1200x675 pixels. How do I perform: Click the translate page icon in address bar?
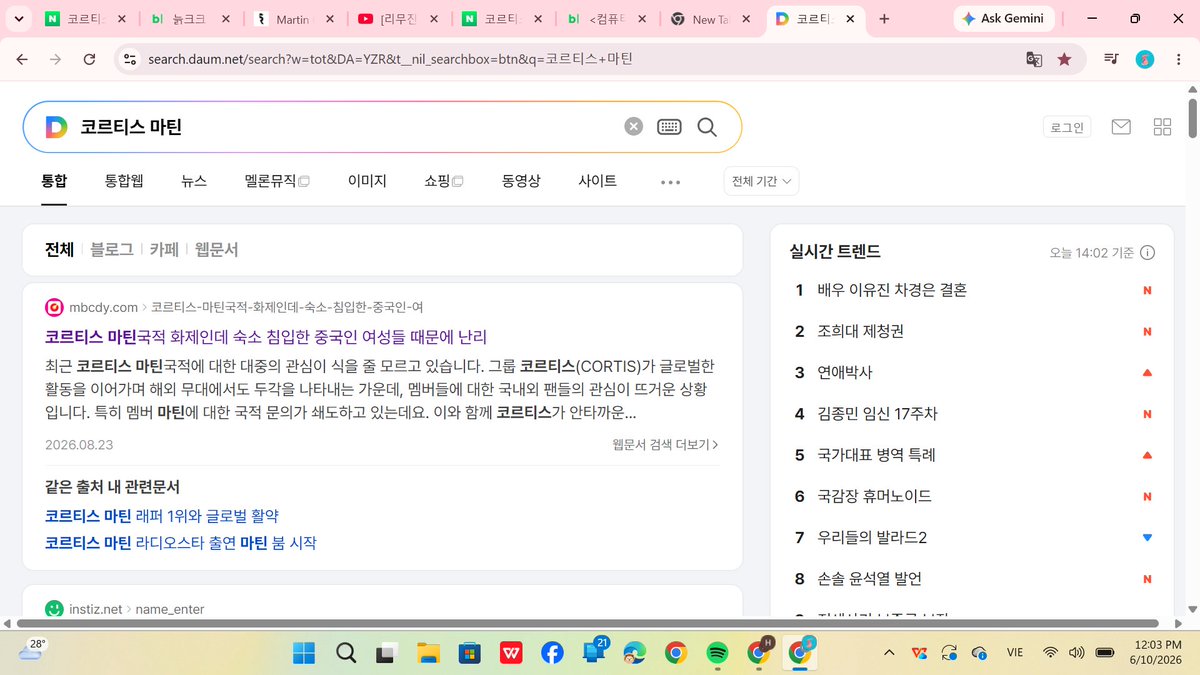click(1035, 59)
